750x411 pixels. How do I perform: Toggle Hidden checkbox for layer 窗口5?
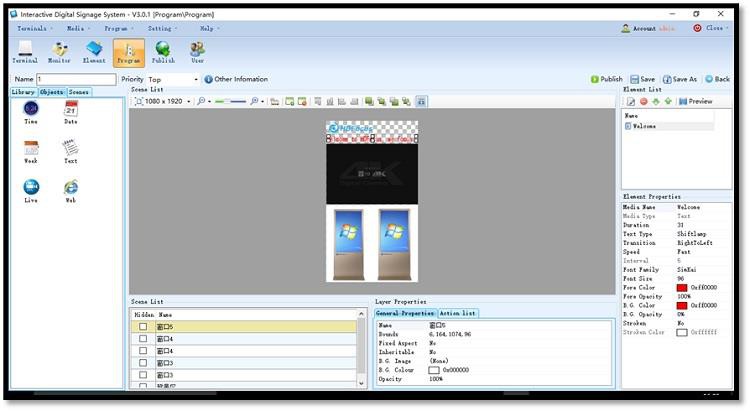[143, 326]
